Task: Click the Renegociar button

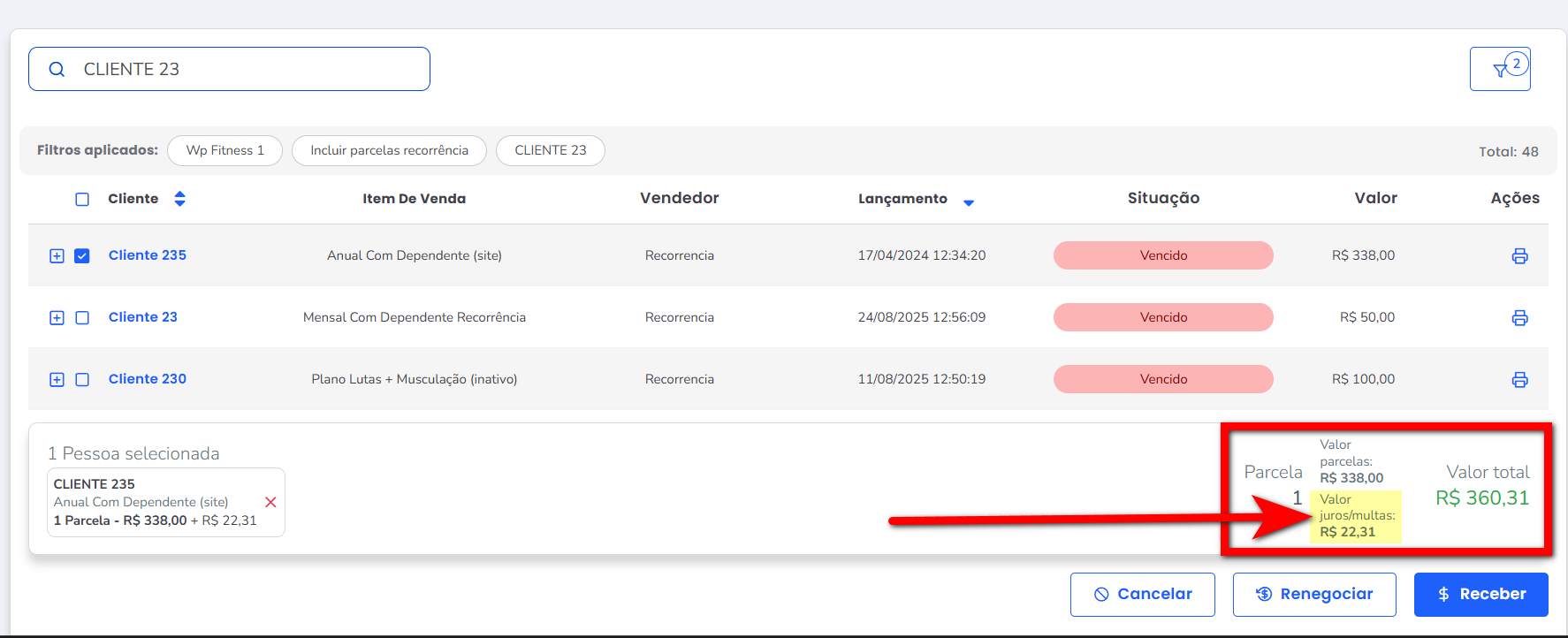Action: 1313,595
